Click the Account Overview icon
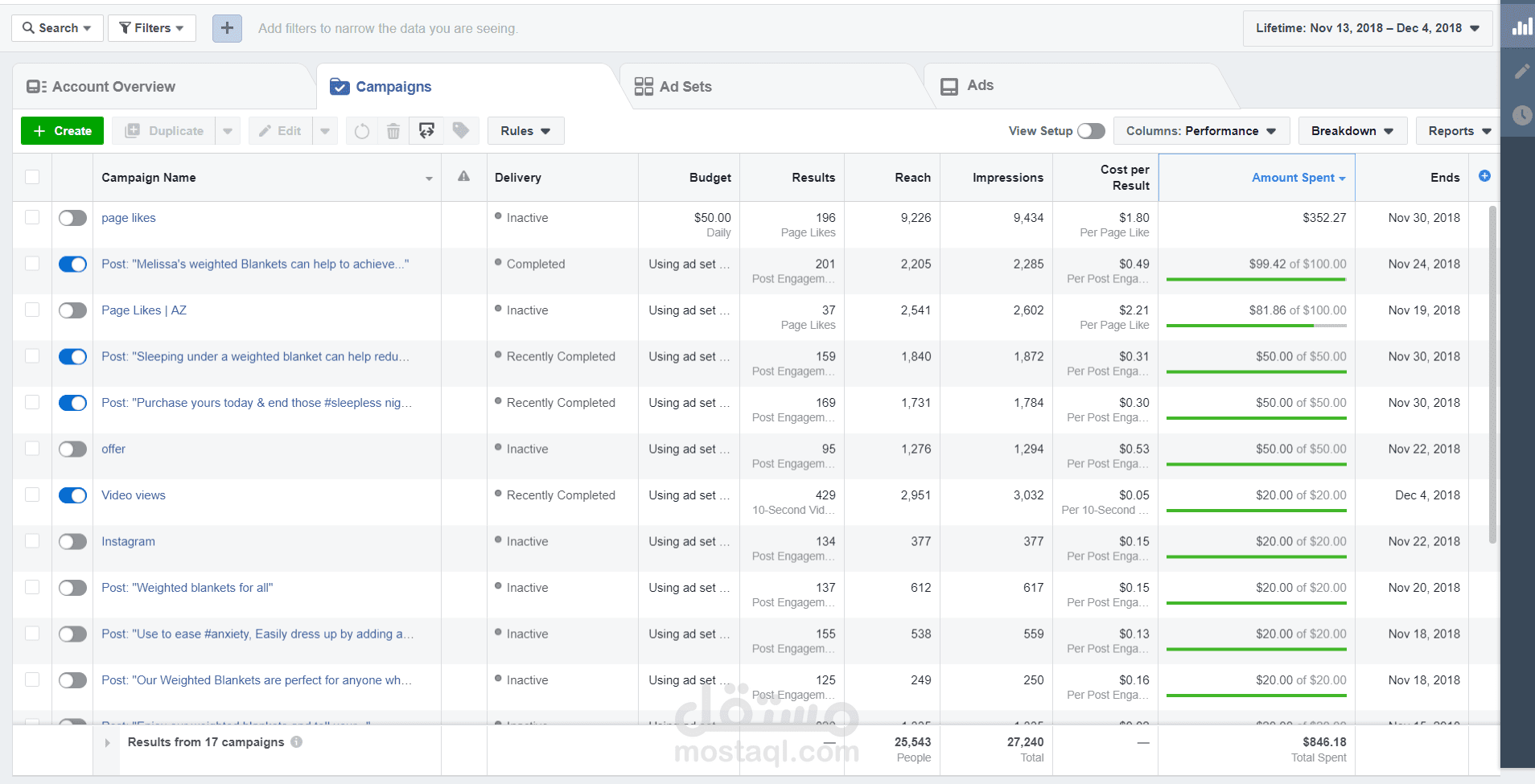 point(36,86)
